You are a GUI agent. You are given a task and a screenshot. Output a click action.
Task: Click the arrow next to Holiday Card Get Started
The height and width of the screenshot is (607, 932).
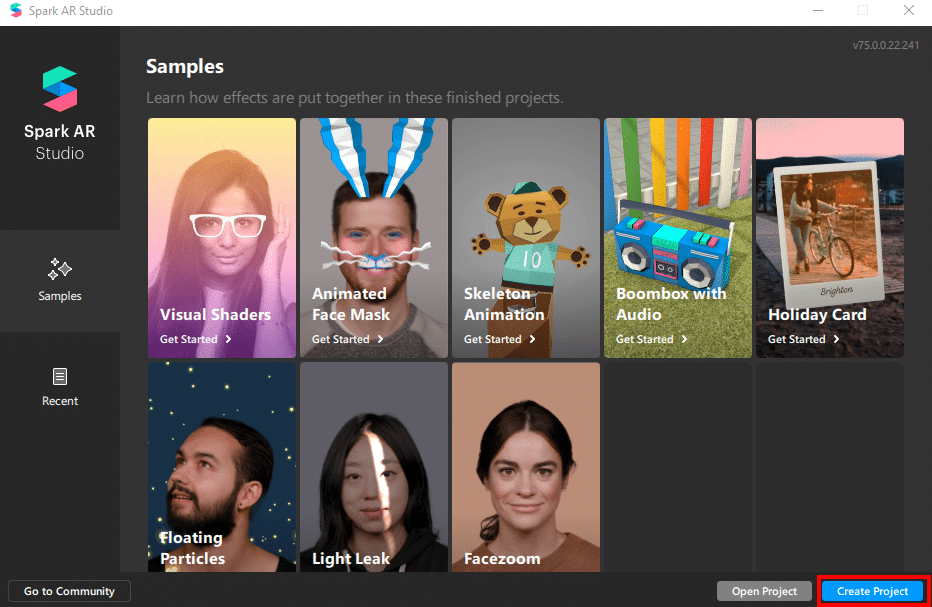click(836, 339)
